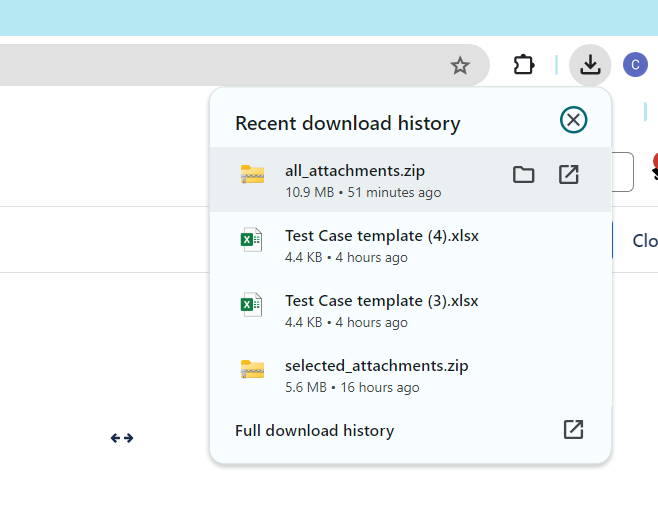Image resolution: width=658 pixels, height=506 pixels.
Task: Click the external-link icon beside Full download history
Action: tap(573, 430)
